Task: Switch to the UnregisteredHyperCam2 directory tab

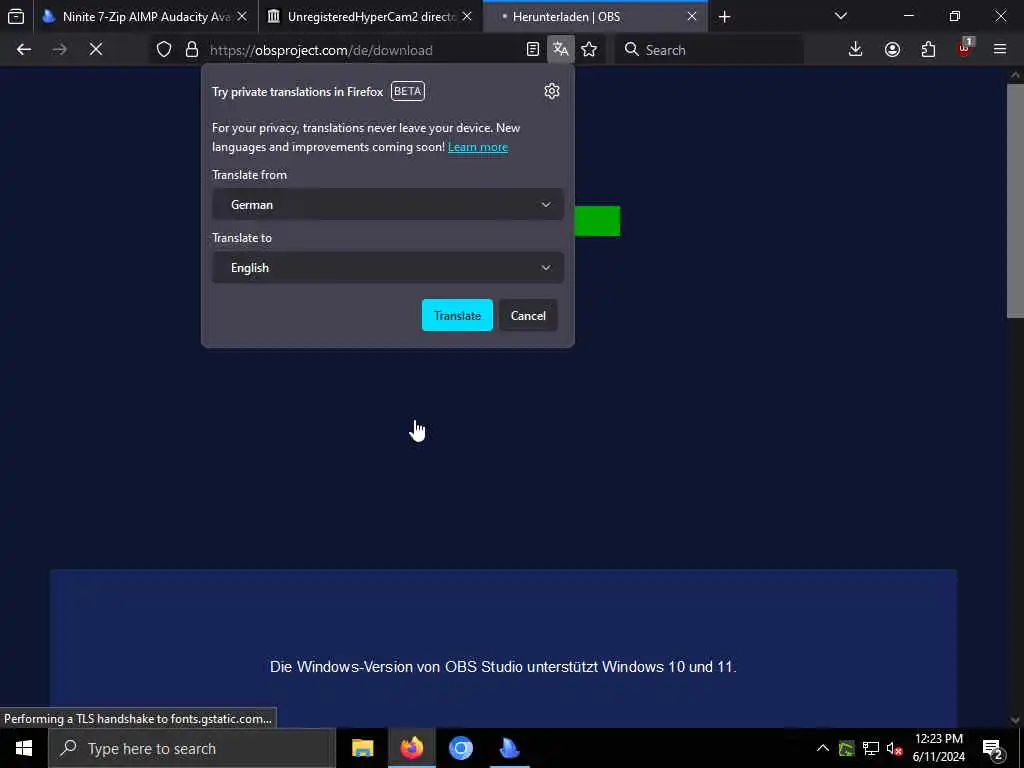Action: 371,16
